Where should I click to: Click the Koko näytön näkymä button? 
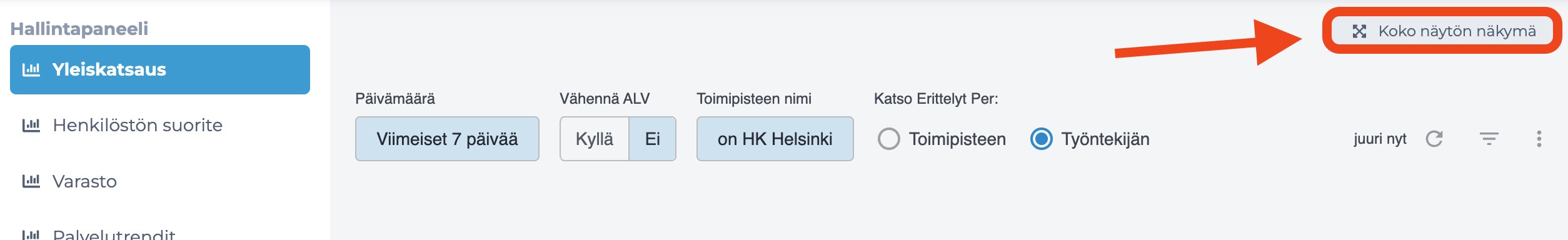point(1442,31)
